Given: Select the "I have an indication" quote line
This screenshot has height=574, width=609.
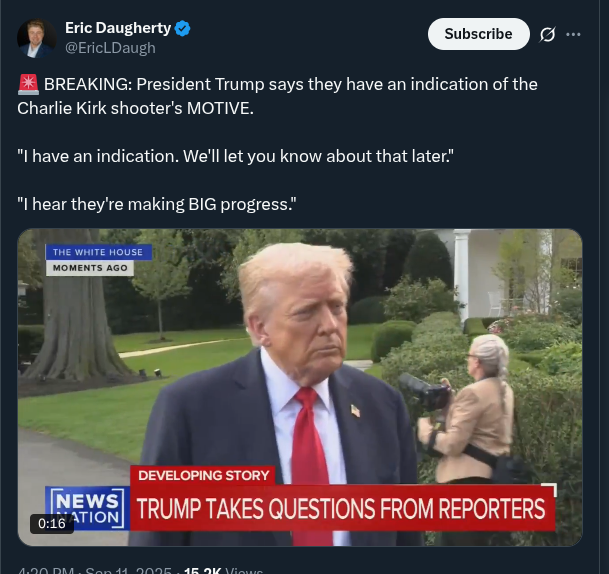Looking at the screenshot, I should [235, 156].
